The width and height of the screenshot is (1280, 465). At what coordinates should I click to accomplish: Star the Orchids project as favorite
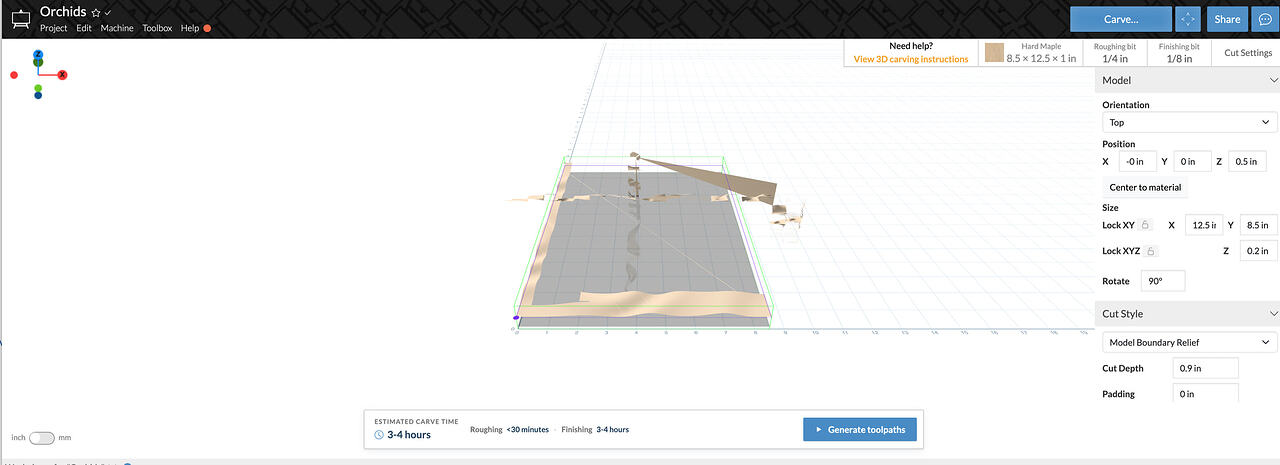point(96,12)
